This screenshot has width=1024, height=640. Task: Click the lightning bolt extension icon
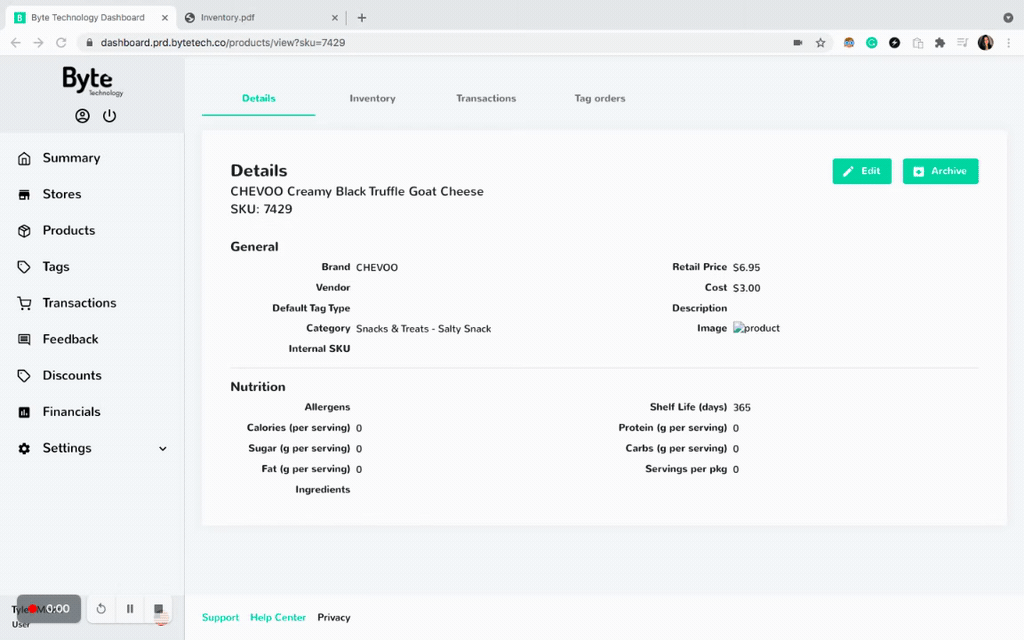point(894,42)
